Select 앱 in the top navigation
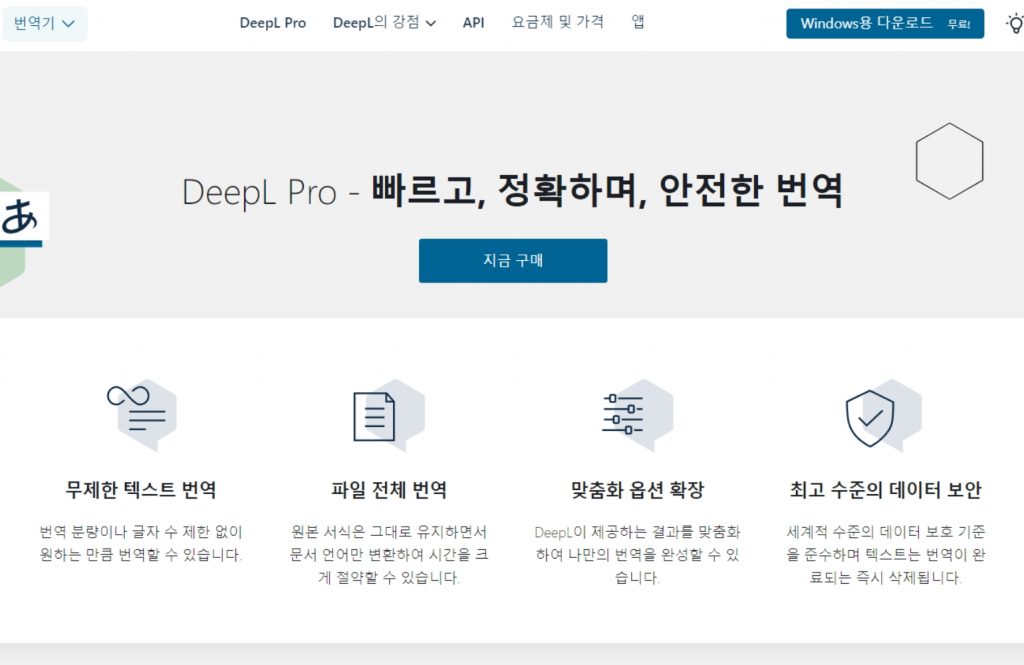This screenshot has height=665, width=1024. [x=638, y=21]
